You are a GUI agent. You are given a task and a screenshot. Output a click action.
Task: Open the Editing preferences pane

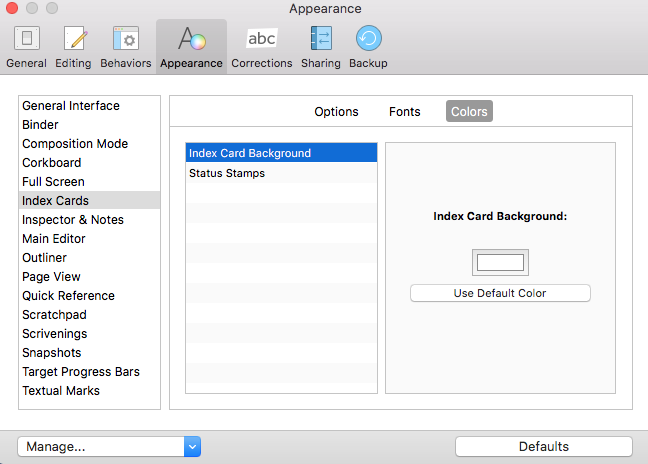73,47
